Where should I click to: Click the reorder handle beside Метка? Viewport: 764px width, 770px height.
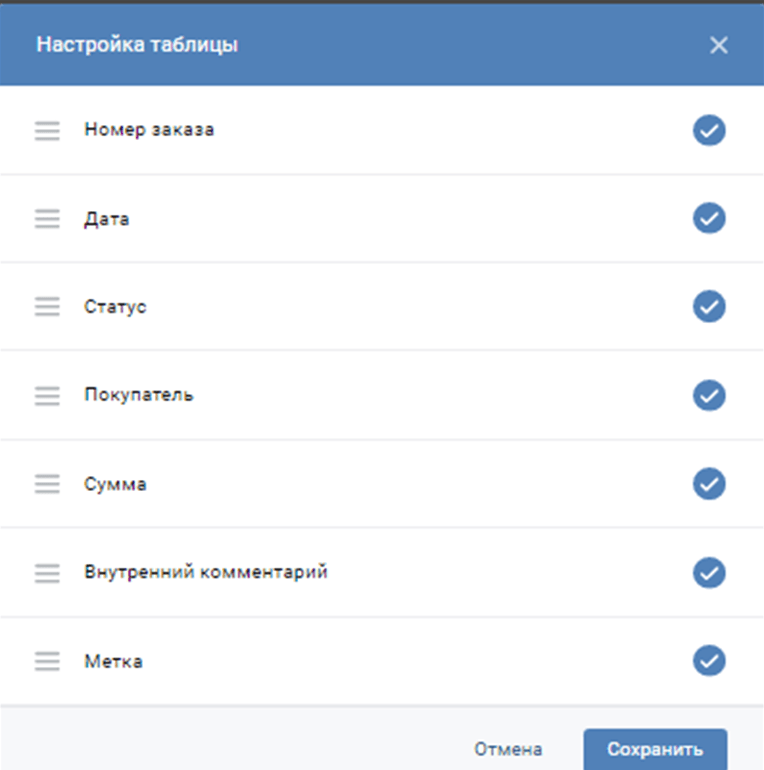[x=47, y=661]
